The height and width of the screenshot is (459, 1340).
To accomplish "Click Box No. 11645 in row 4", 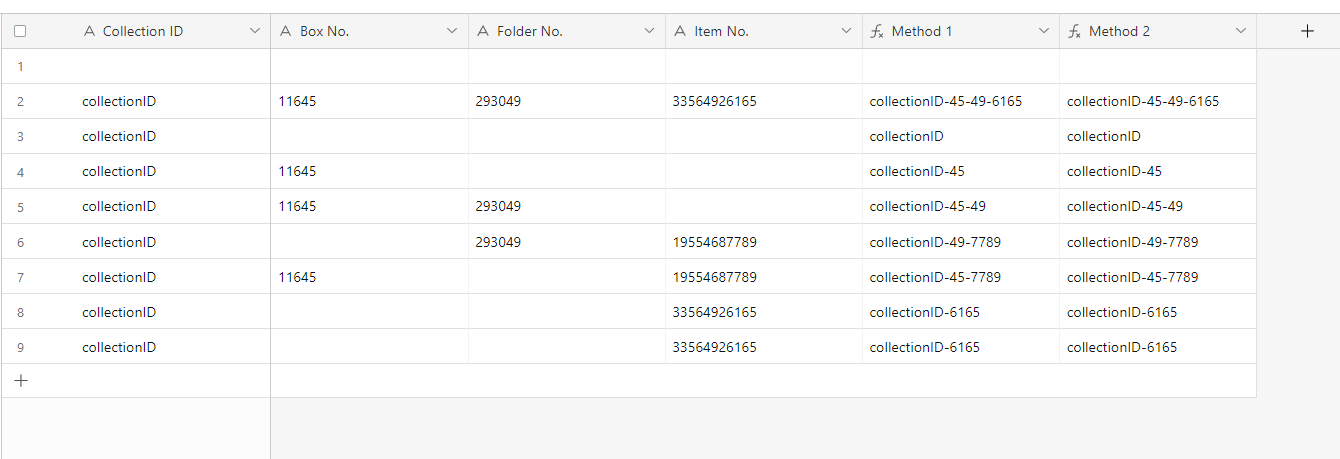I will [297, 171].
